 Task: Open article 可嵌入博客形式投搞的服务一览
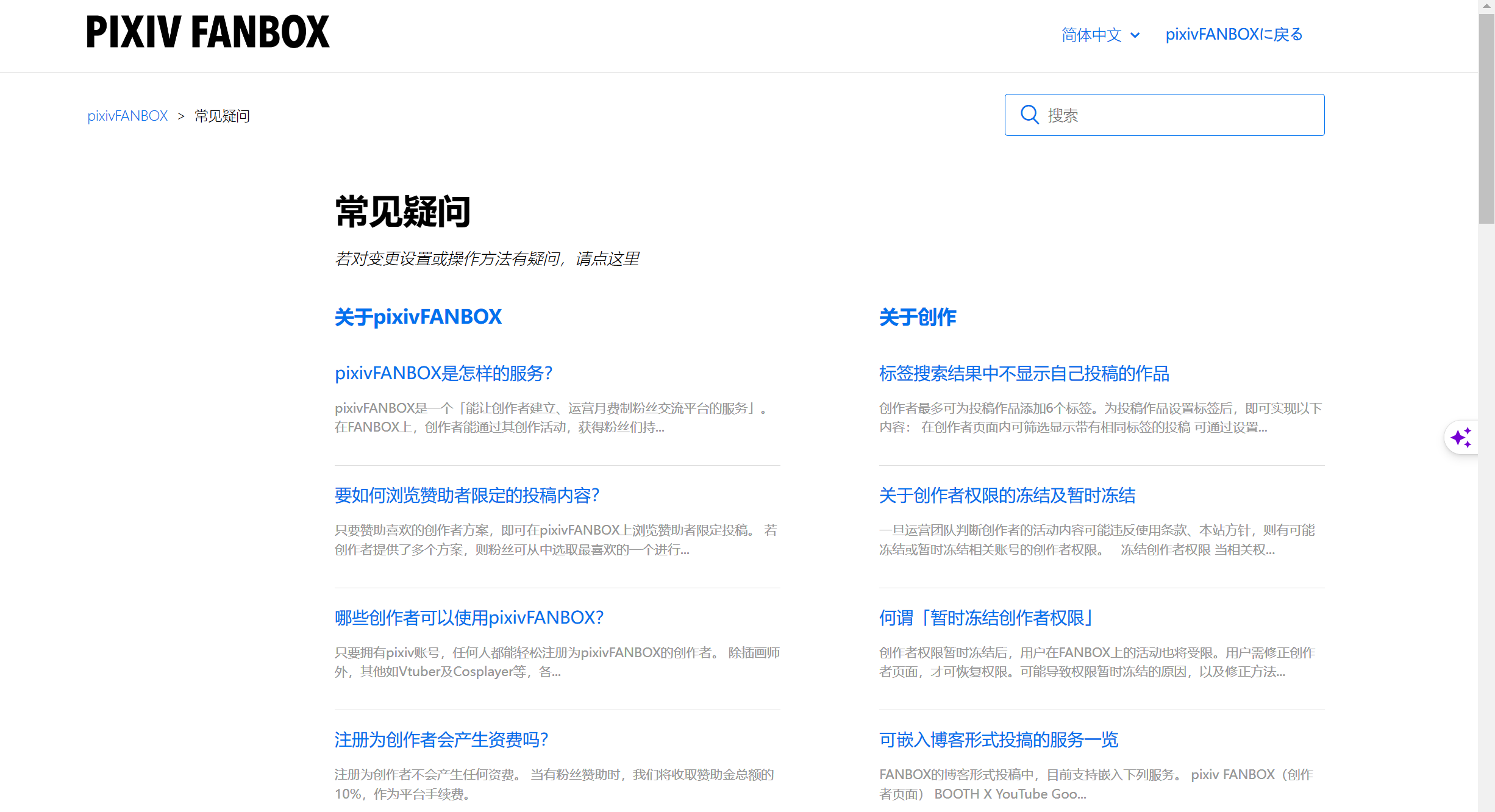click(998, 739)
